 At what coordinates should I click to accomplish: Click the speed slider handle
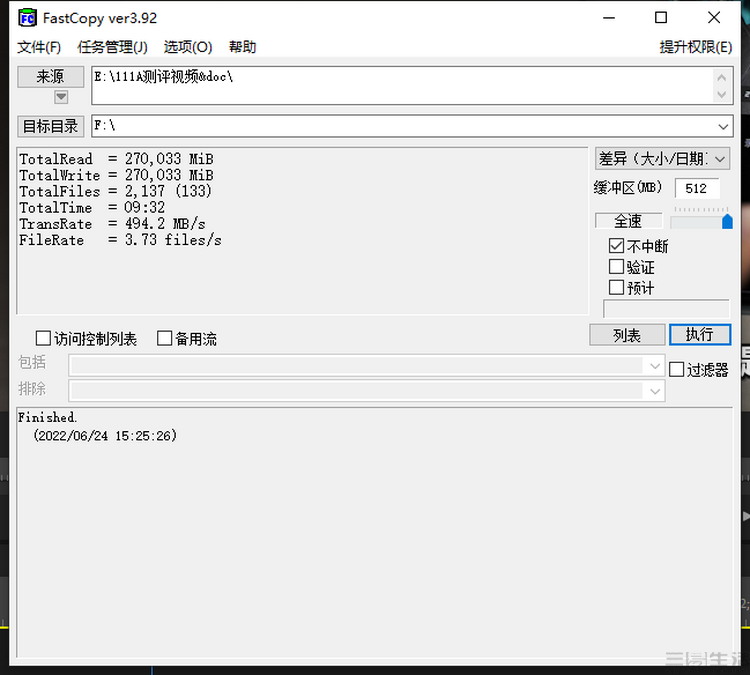pos(727,222)
